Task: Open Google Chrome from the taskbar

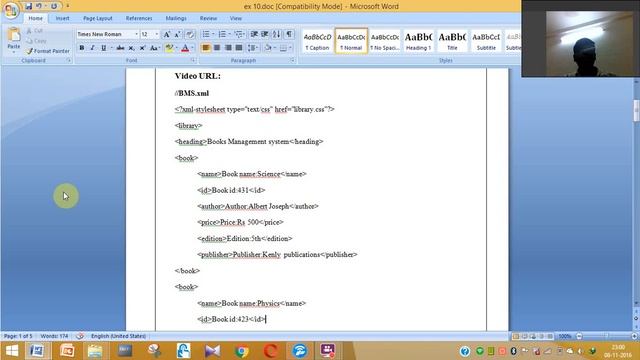Action: tap(242, 351)
